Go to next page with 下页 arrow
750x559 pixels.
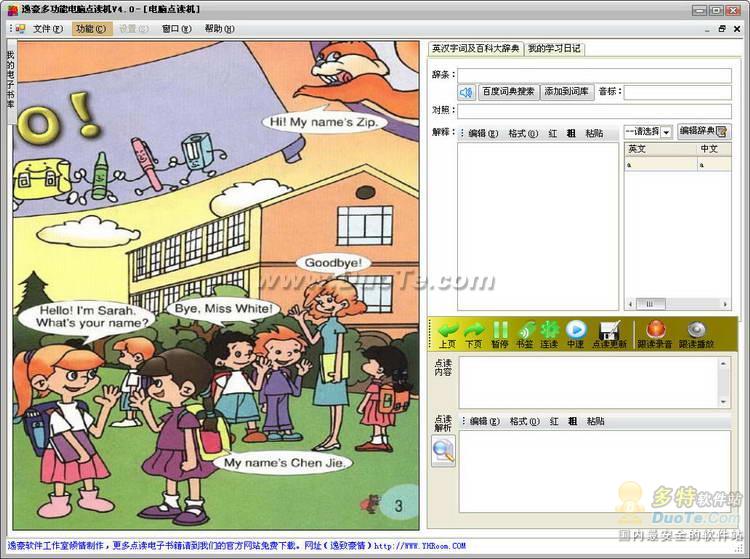coord(473,334)
